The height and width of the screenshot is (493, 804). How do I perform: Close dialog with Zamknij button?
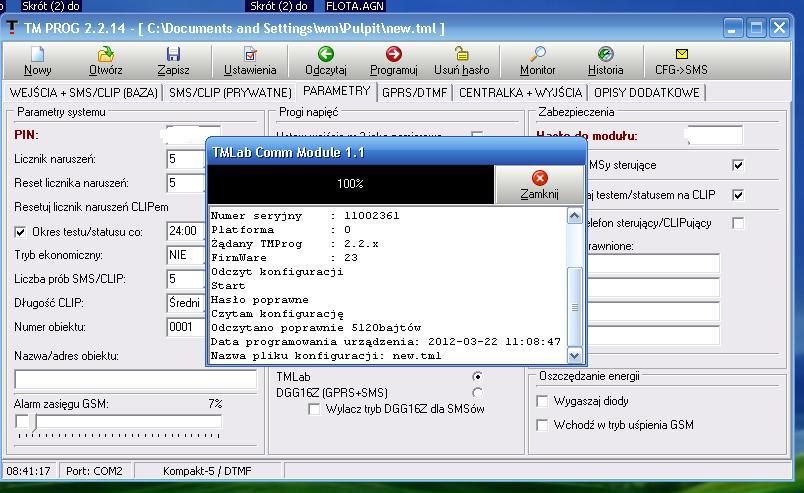click(x=539, y=185)
